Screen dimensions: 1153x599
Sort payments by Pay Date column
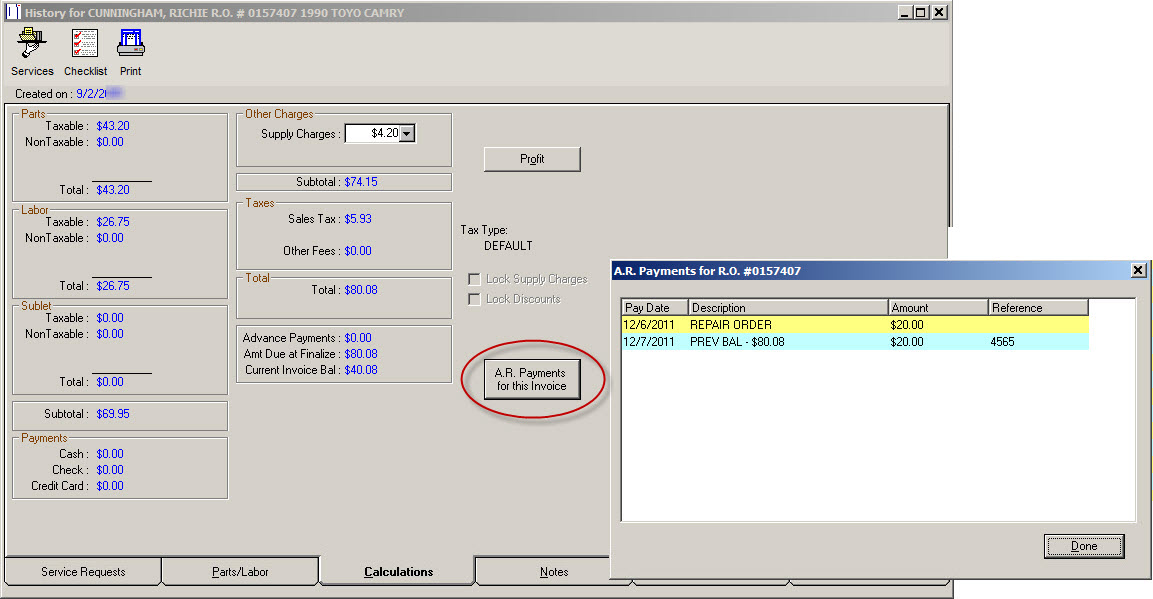(654, 308)
